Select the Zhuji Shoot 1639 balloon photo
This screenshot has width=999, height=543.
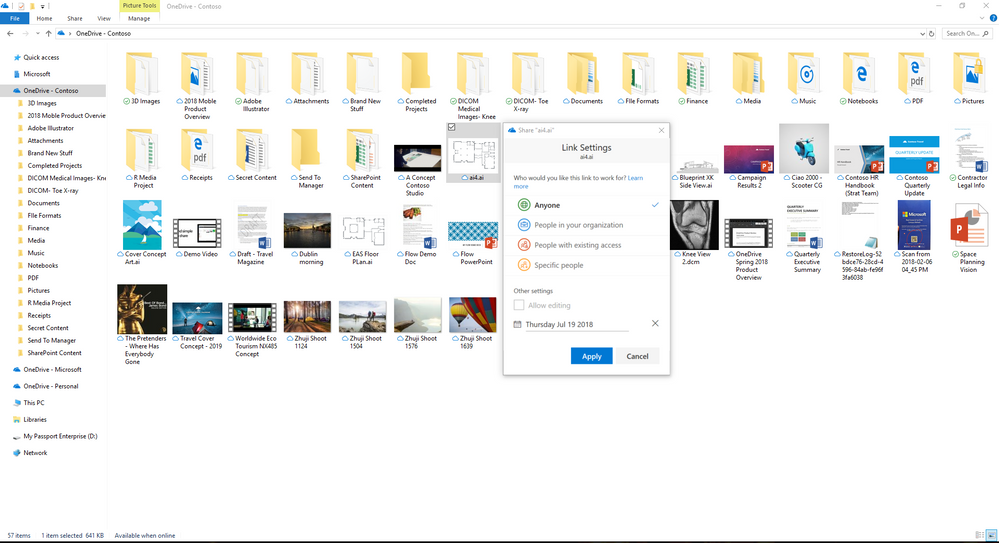(473, 315)
